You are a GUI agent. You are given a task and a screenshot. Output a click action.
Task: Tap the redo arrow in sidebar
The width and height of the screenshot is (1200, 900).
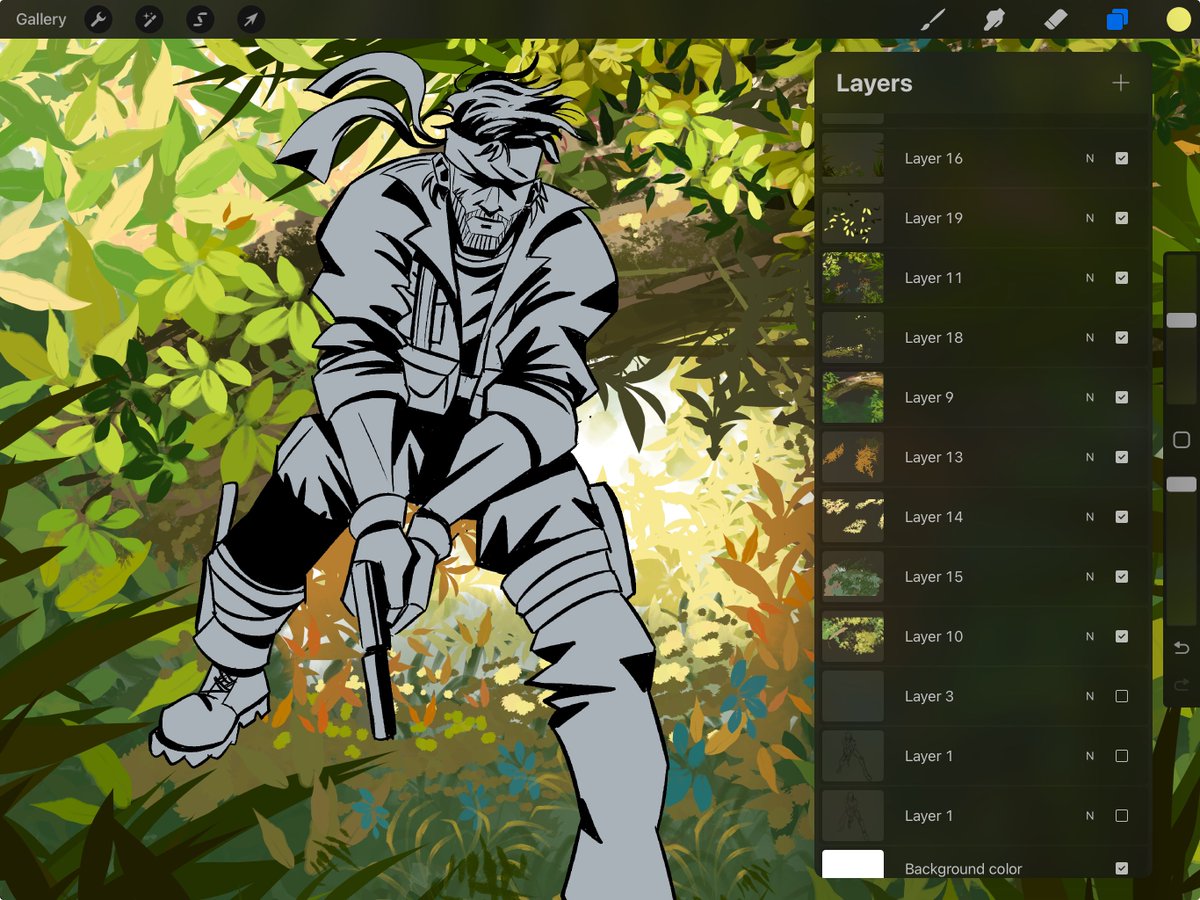pyautogui.click(x=1181, y=685)
